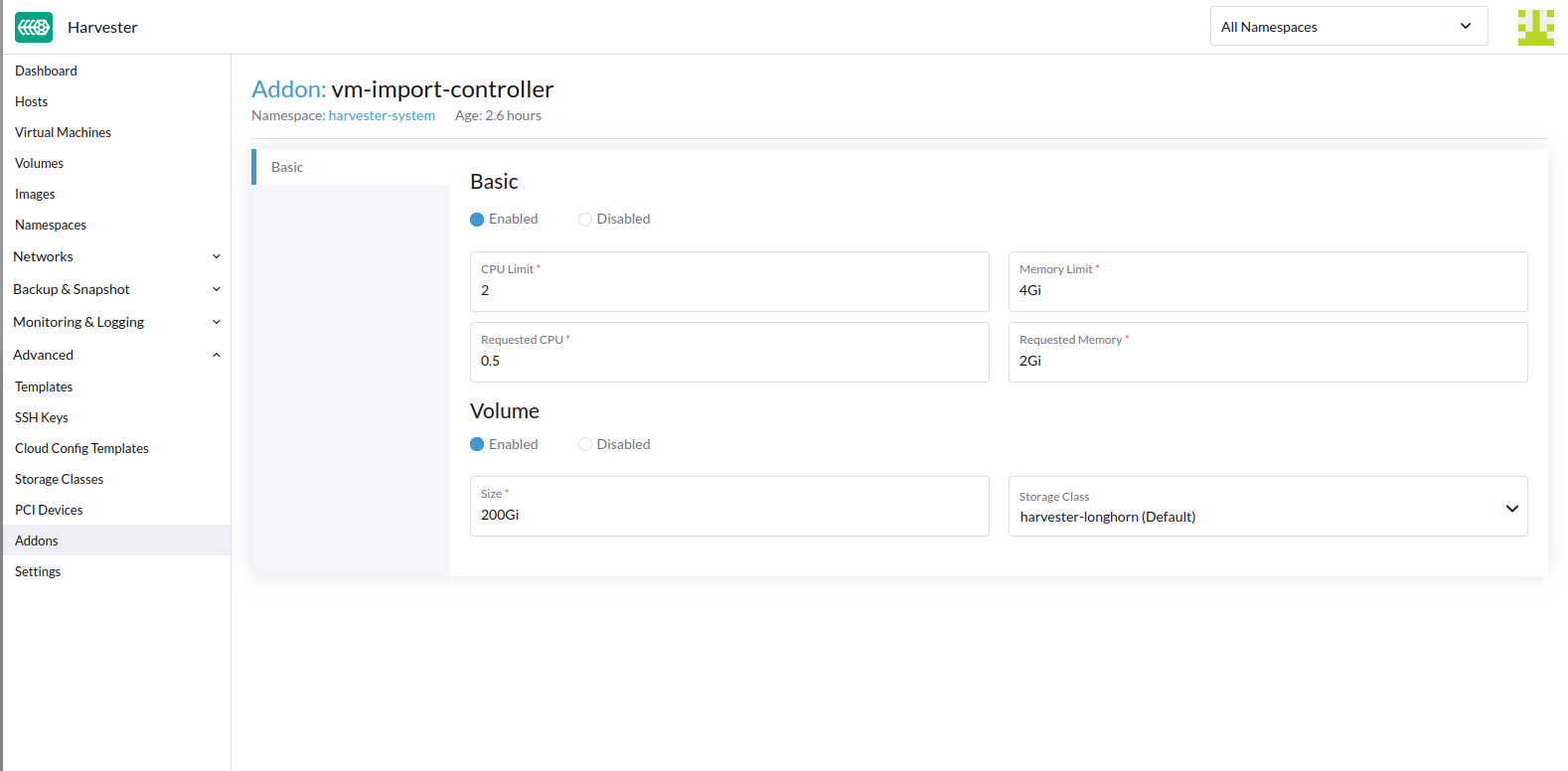Viewport: 1568px width, 771px height.
Task: Click the Harvester logo icon
Action: click(x=34, y=27)
